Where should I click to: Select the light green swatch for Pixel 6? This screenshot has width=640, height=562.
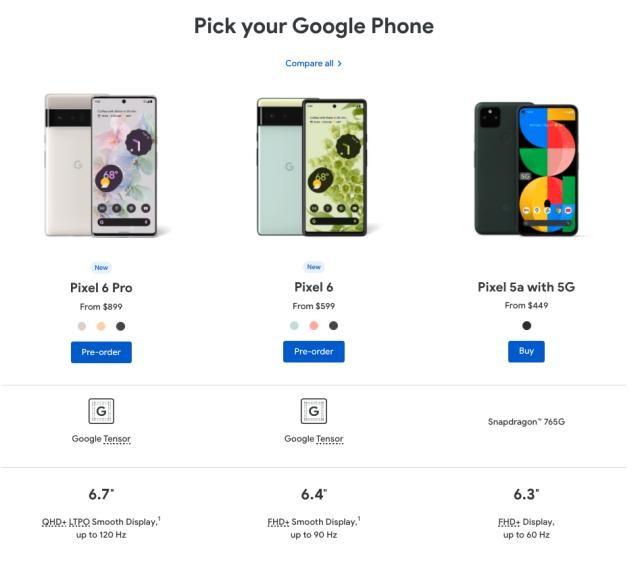pos(294,326)
